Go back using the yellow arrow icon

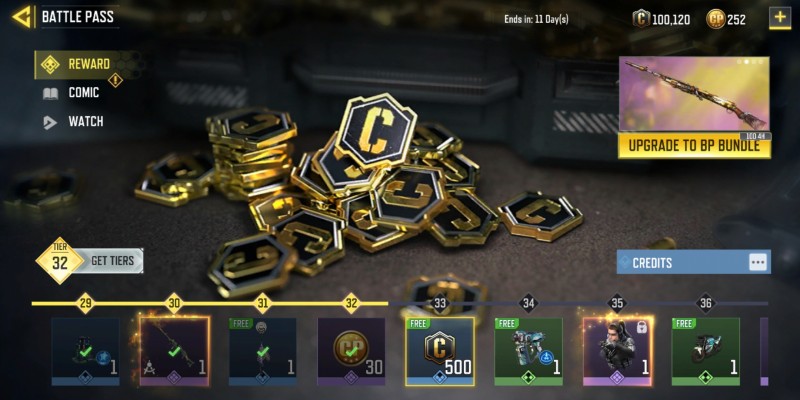click(x=21, y=17)
